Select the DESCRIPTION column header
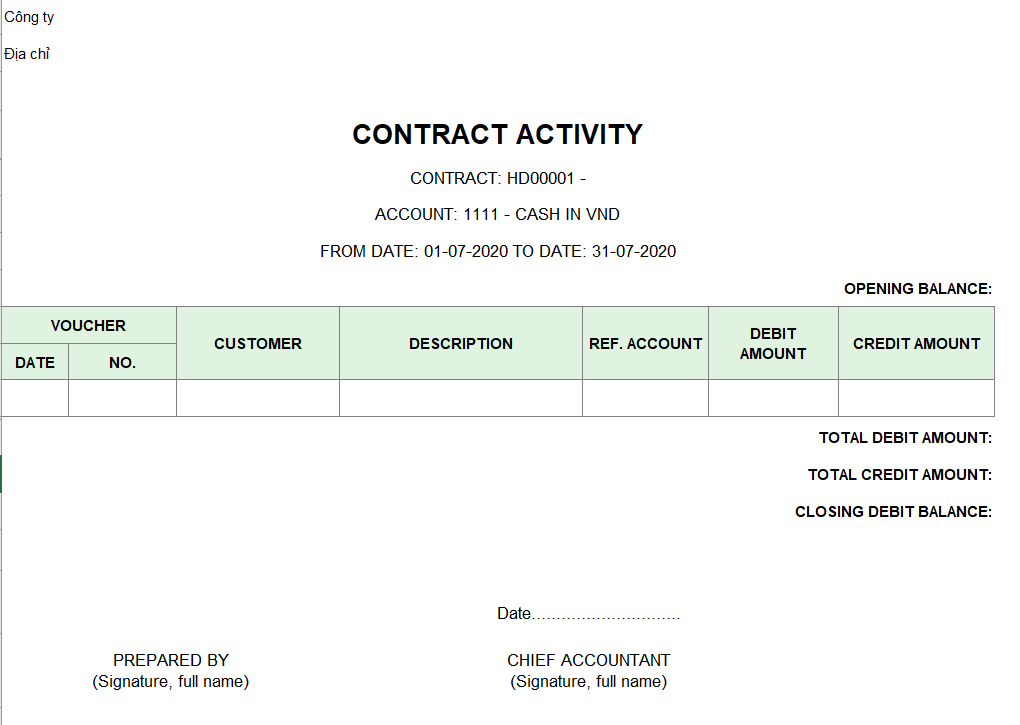This screenshot has width=1020, height=725. pyautogui.click(x=461, y=343)
